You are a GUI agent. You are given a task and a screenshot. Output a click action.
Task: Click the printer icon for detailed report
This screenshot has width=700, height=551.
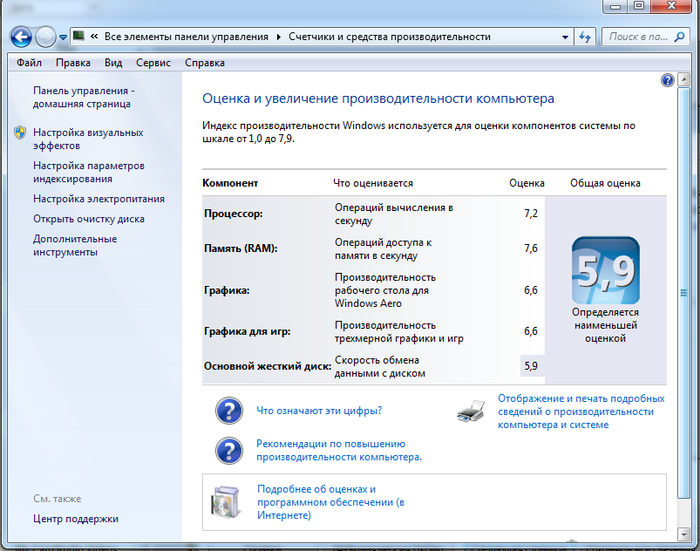(471, 411)
